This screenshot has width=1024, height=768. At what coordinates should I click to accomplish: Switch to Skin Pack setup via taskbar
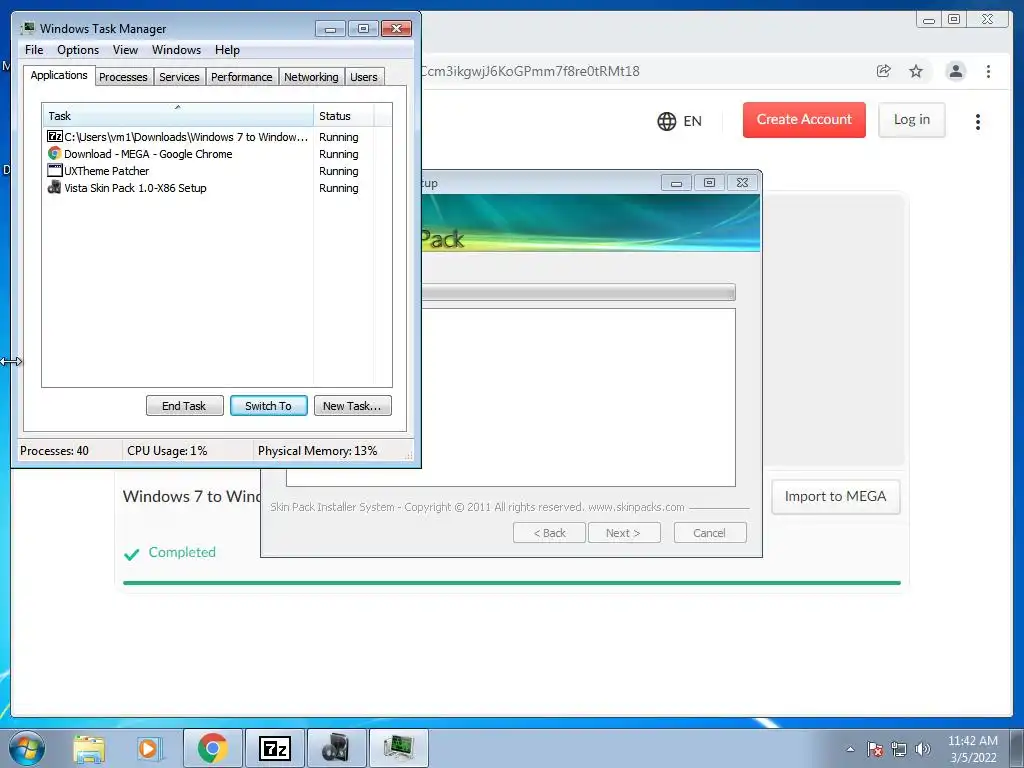tap(336, 748)
